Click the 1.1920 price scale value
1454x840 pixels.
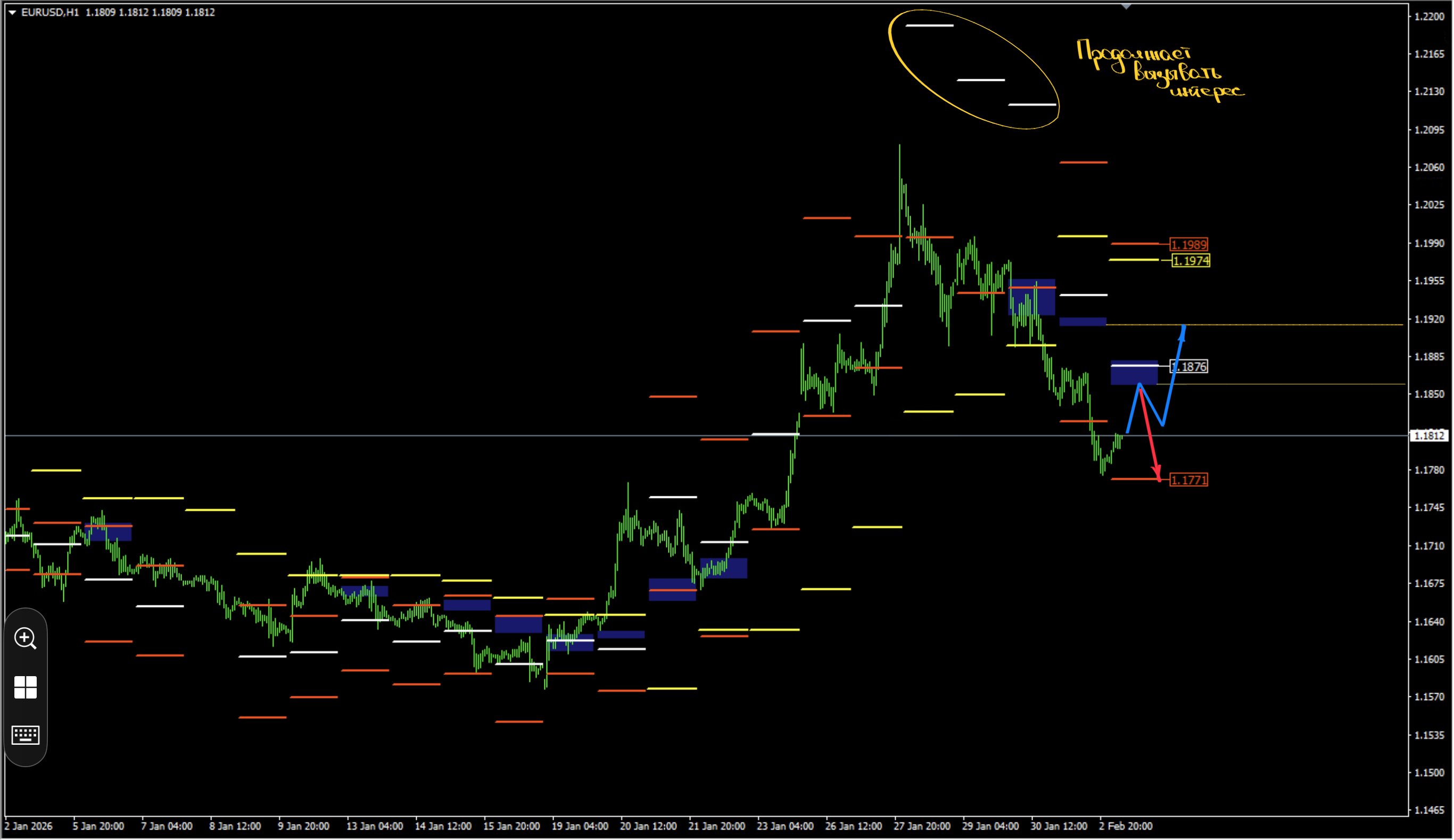1430,319
